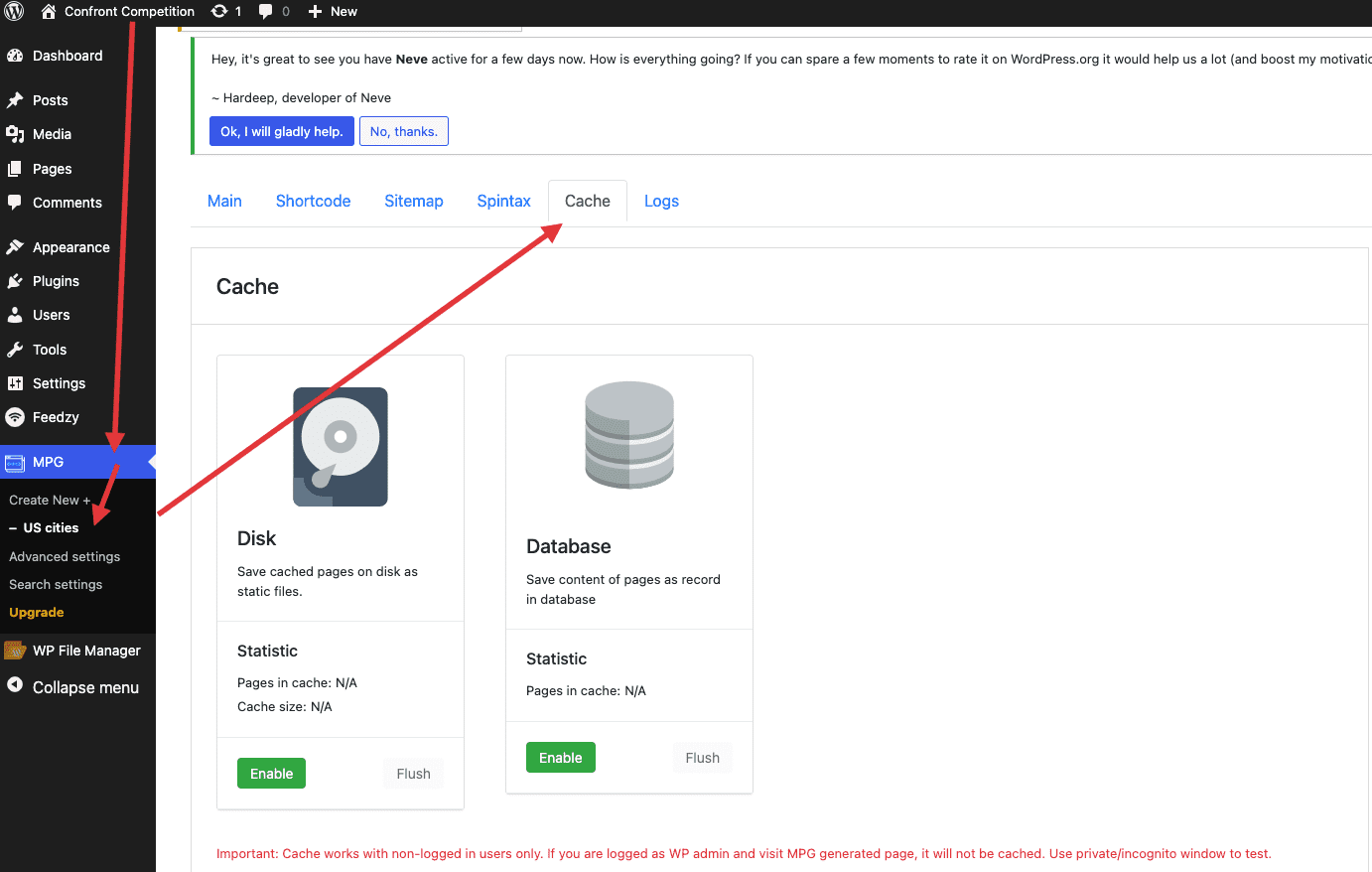1372x872 pixels.
Task: Open WP File Manager
Action: [x=86, y=651]
